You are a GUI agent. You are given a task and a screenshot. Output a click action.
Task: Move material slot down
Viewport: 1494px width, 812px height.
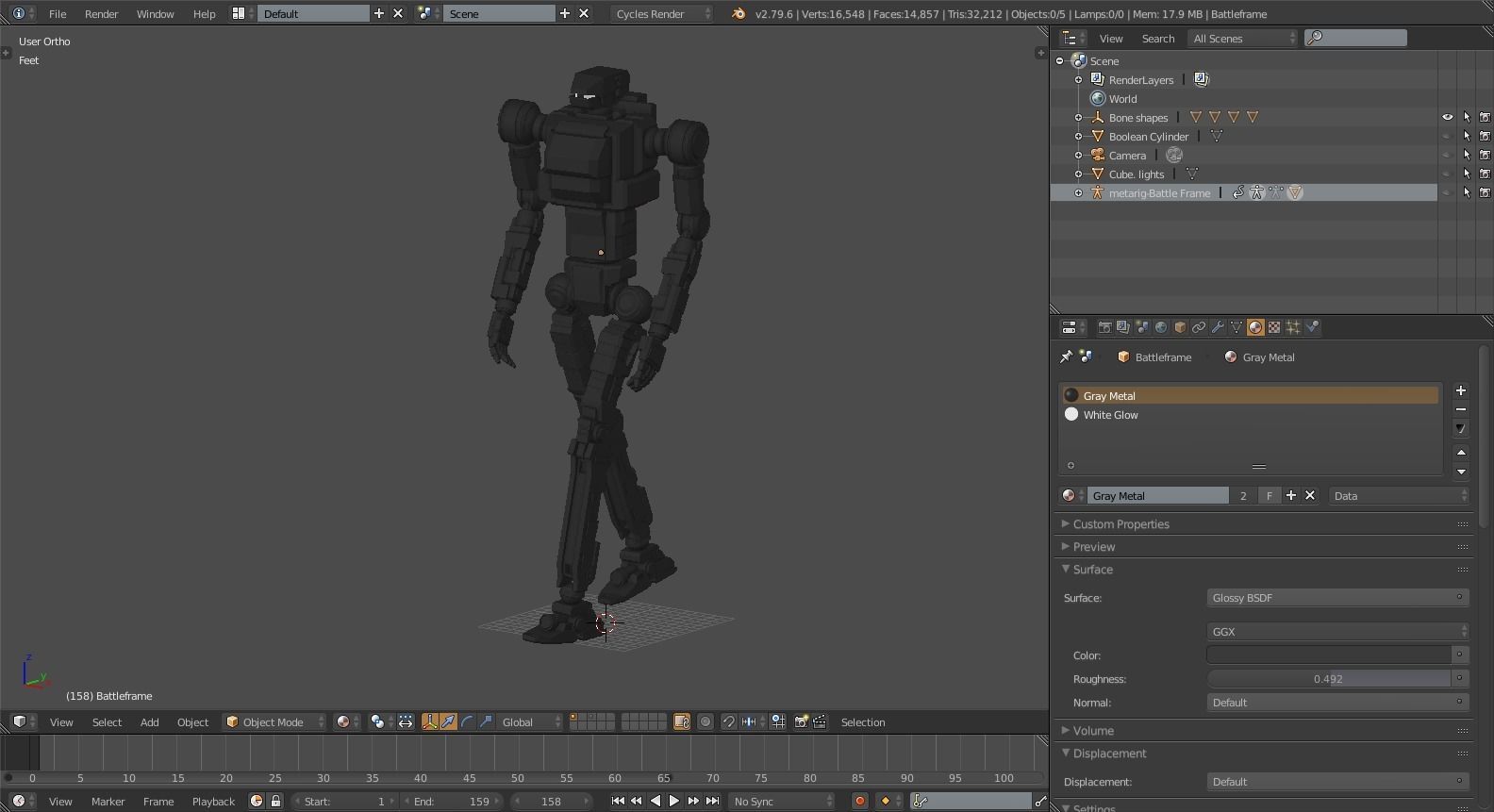pyautogui.click(x=1461, y=472)
